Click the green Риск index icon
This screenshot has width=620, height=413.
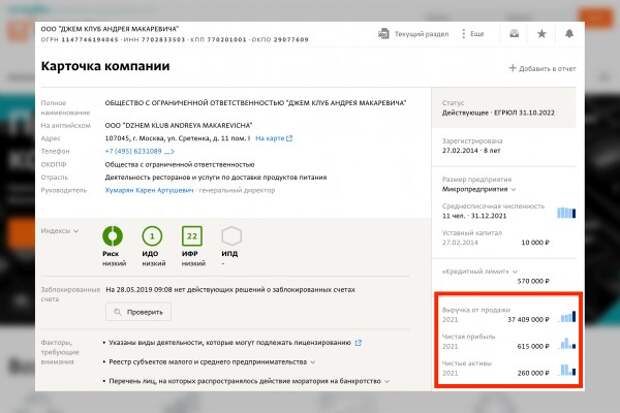[113, 237]
